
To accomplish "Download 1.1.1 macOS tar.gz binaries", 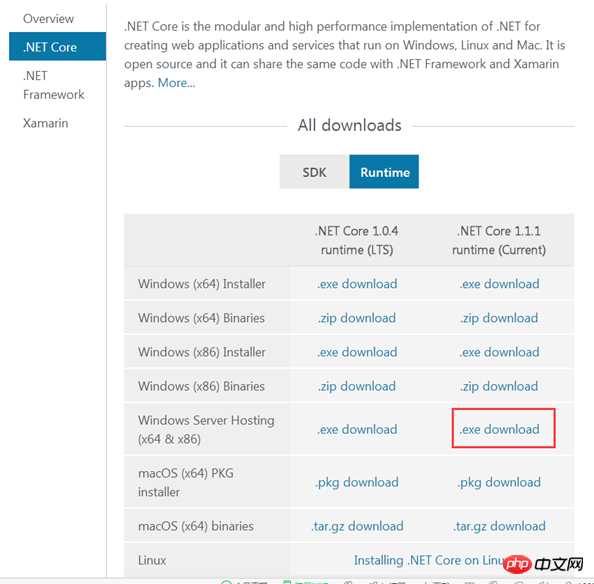I will click(x=499, y=526).
